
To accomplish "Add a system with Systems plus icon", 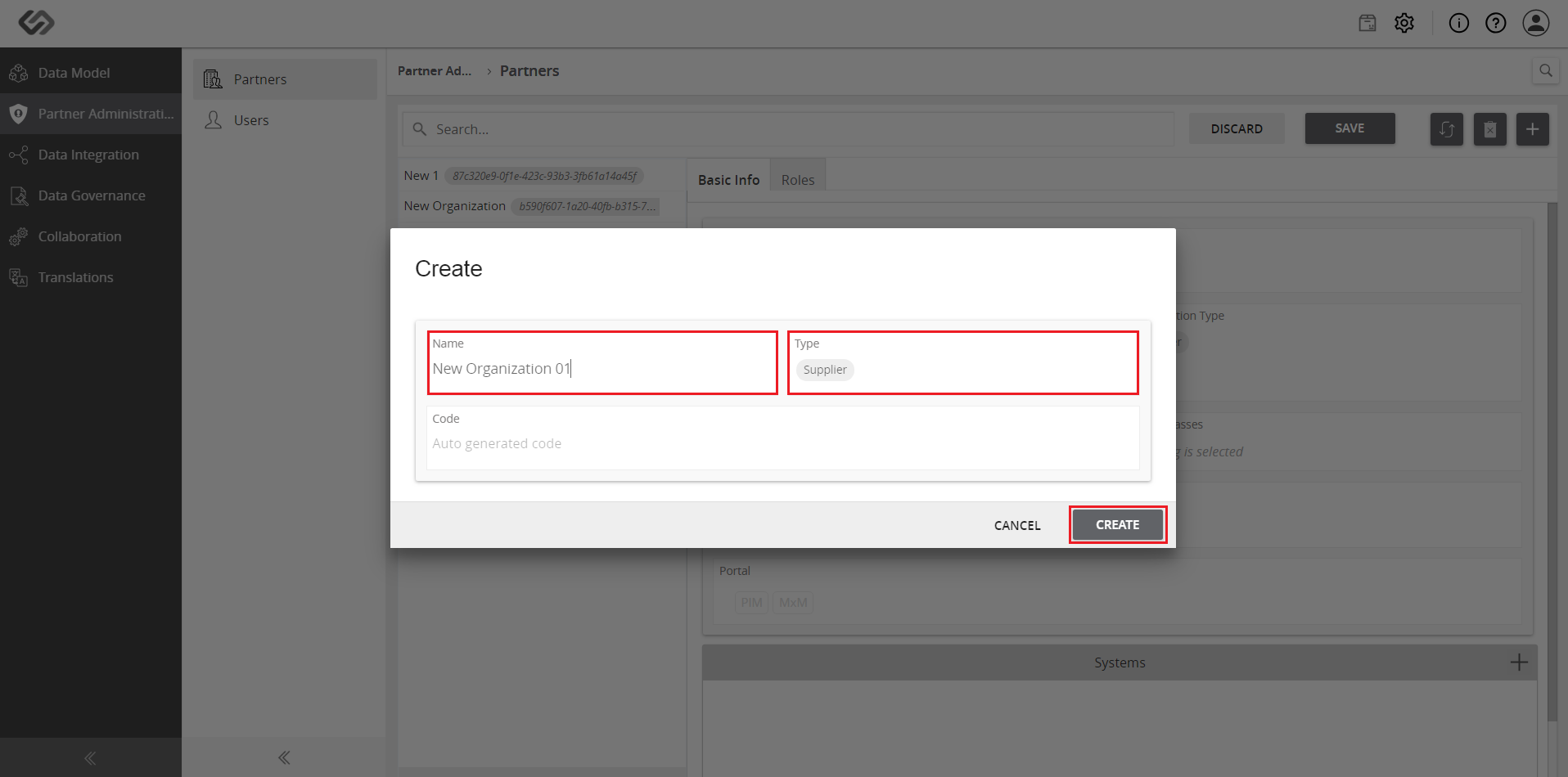I will [1519, 662].
